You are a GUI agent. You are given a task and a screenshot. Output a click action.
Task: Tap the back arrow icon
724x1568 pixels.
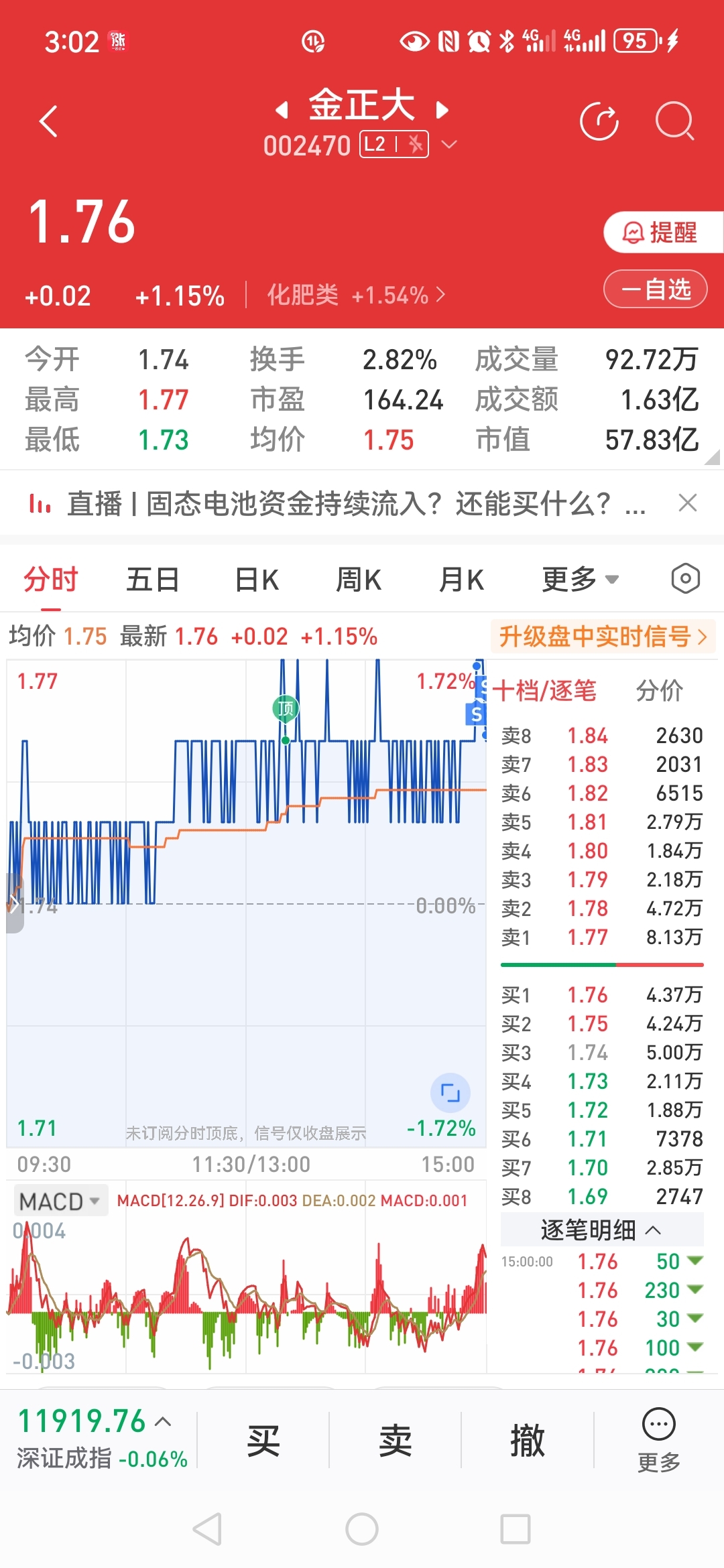(x=48, y=121)
